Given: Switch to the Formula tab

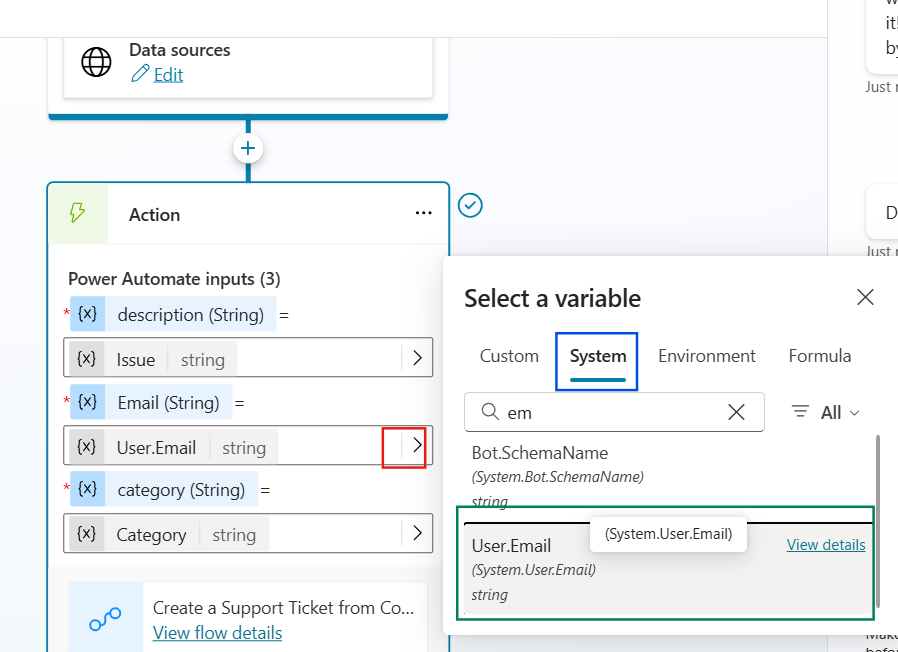Looking at the screenshot, I should click(x=820, y=356).
